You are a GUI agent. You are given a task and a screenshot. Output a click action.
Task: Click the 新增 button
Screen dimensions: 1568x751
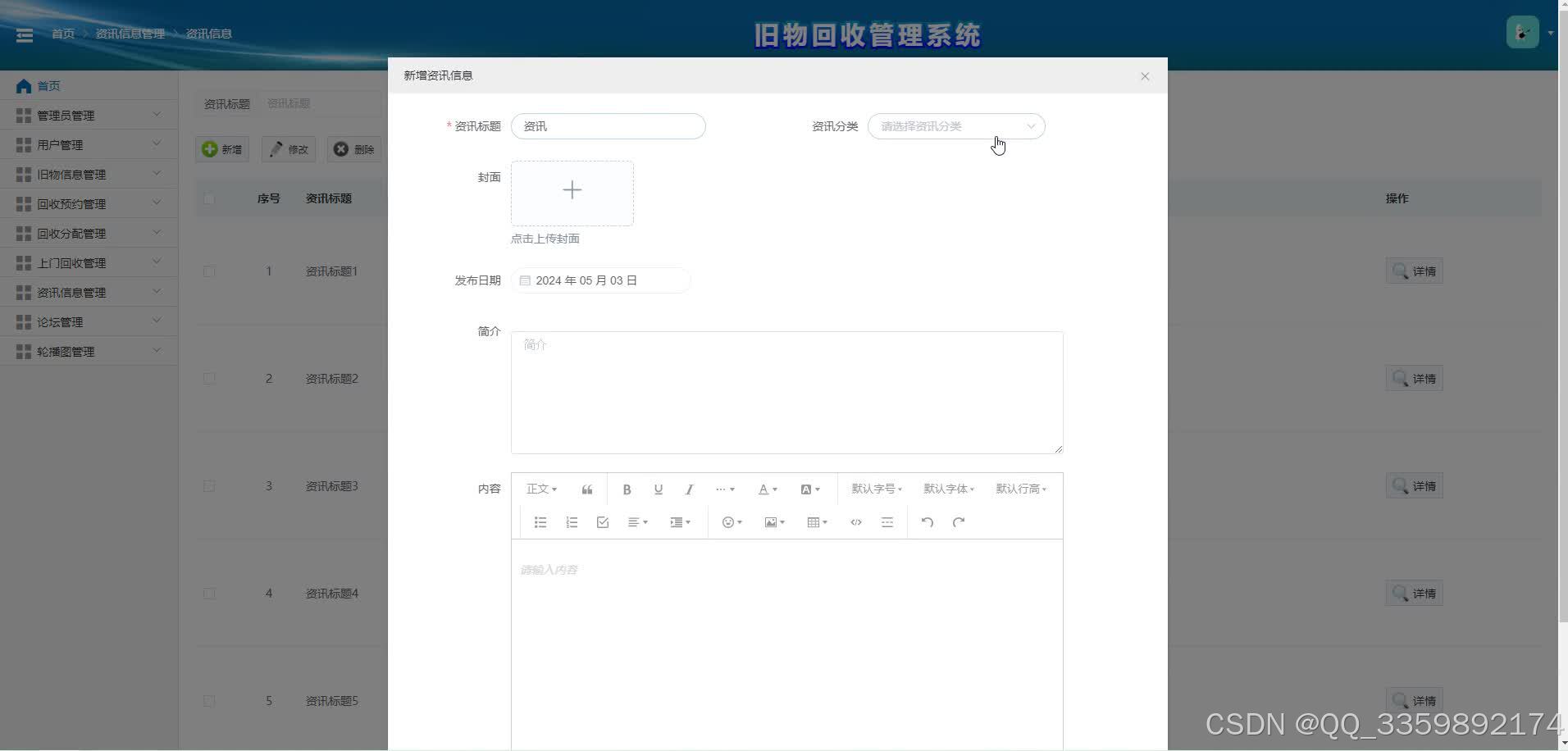(x=222, y=149)
